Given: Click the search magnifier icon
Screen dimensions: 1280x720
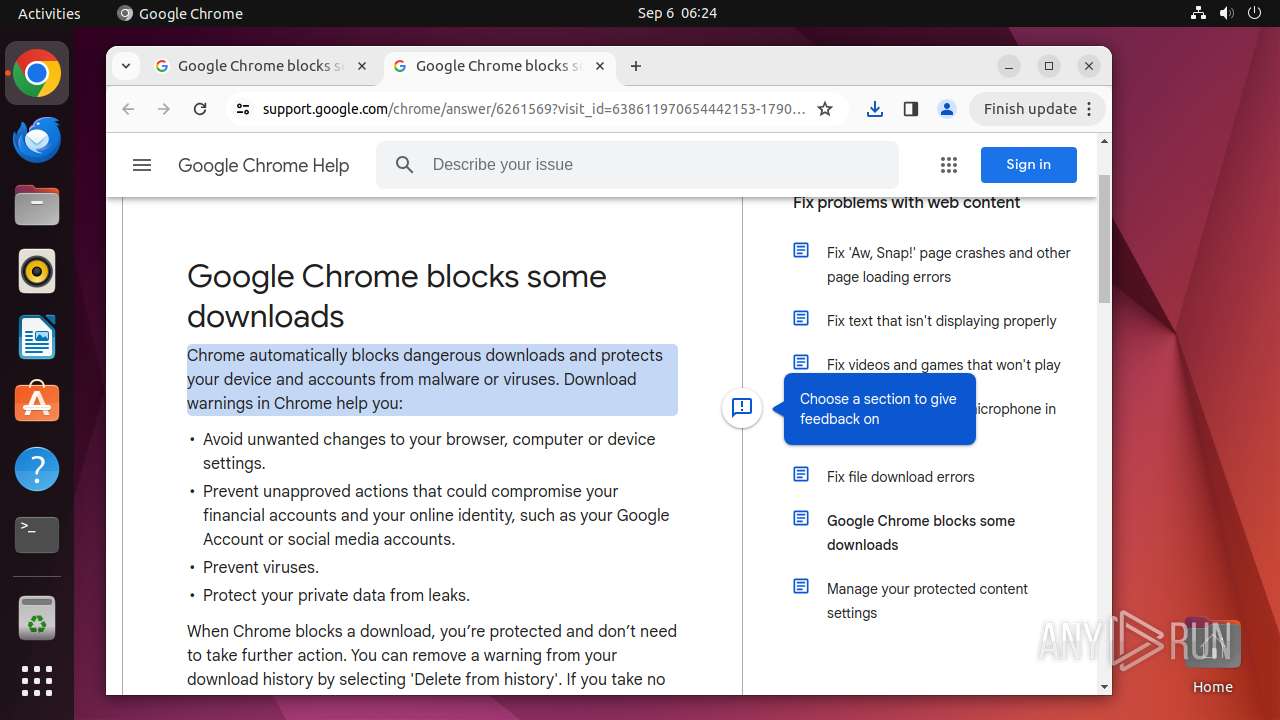Looking at the screenshot, I should click(x=405, y=165).
